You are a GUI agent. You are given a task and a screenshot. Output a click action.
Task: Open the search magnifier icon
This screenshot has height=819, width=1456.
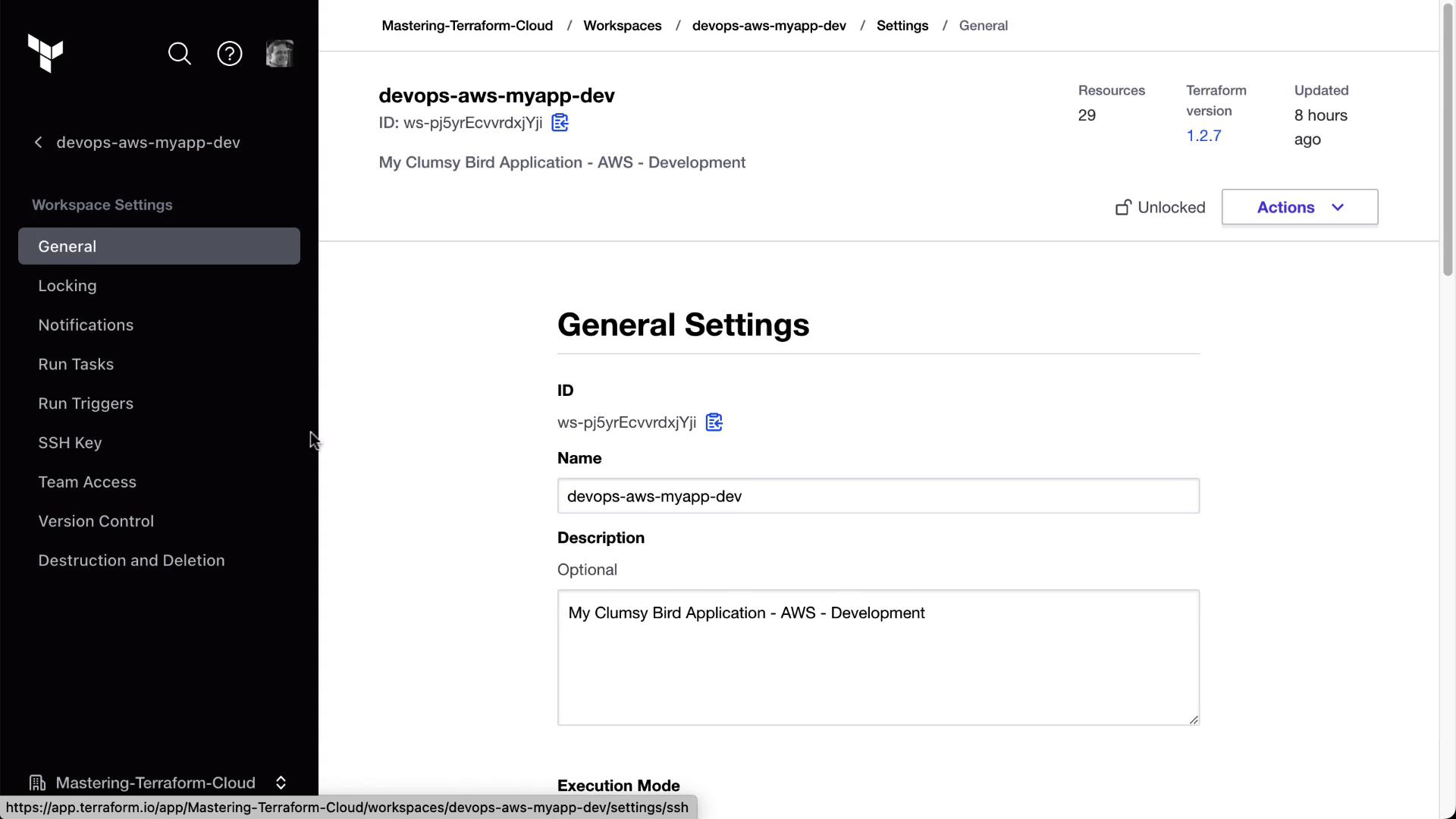tap(180, 54)
